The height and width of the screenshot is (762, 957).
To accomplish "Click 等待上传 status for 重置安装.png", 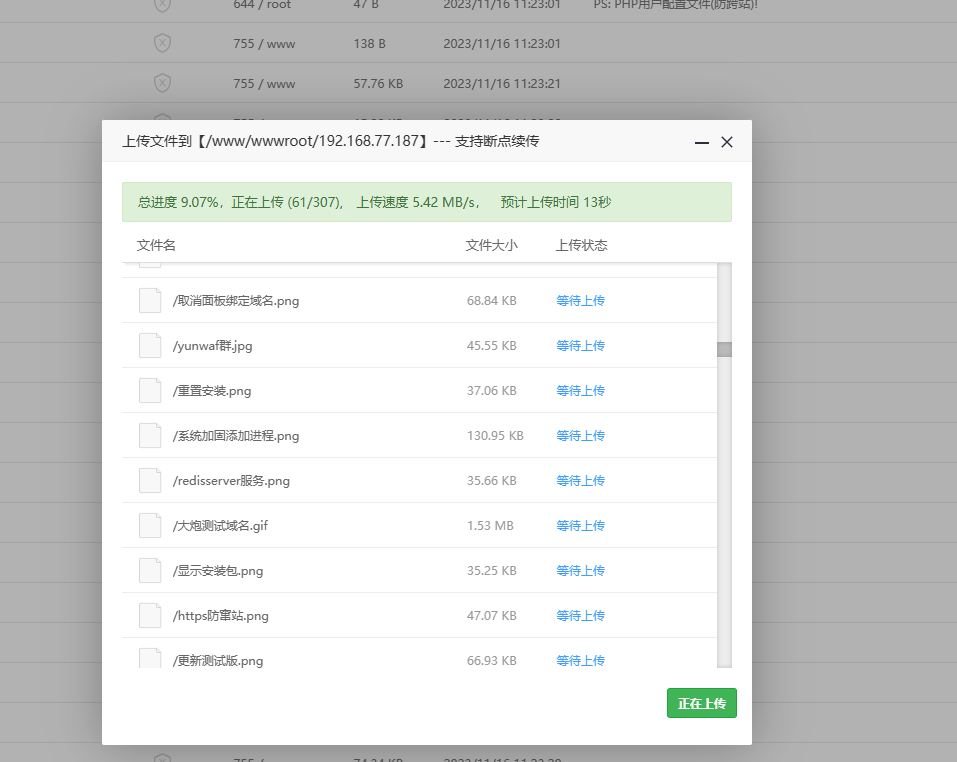I will (580, 390).
